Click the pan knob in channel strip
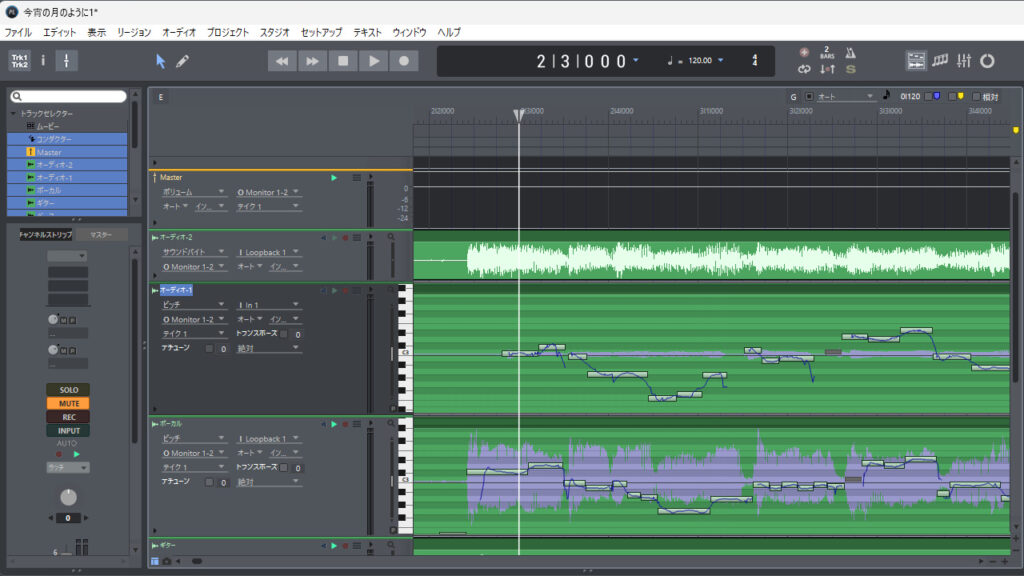The width and height of the screenshot is (1024, 576). pyautogui.click(x=67, y=497)
